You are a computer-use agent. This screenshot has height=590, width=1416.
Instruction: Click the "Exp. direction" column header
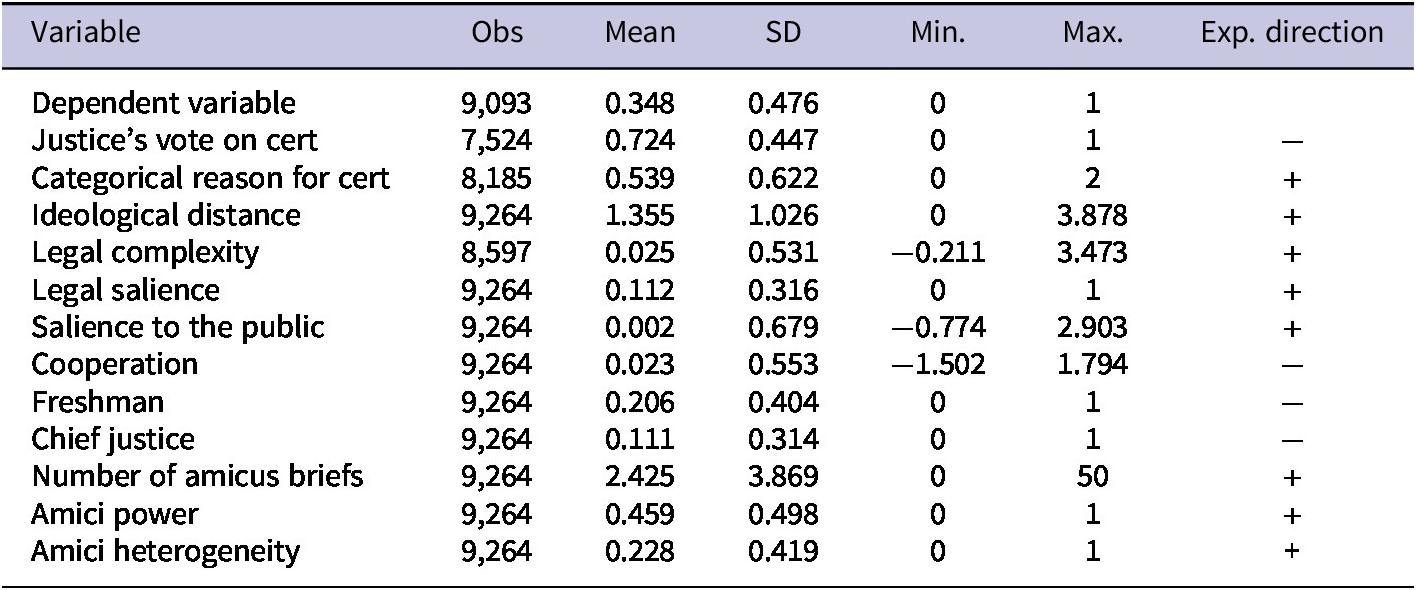point(1292,32)
